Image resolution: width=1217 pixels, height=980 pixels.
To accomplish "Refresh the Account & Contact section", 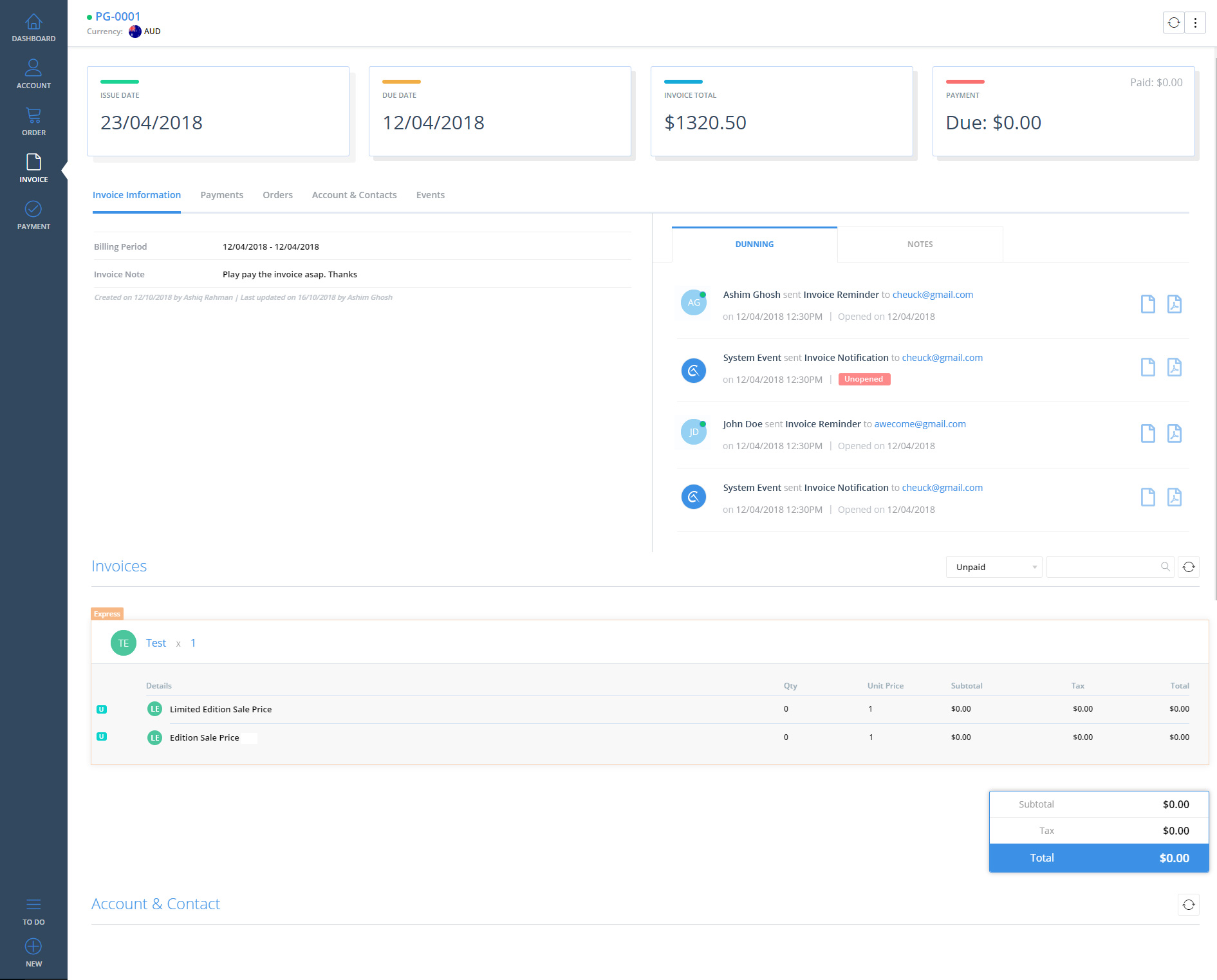I will tap(1189, 905).
